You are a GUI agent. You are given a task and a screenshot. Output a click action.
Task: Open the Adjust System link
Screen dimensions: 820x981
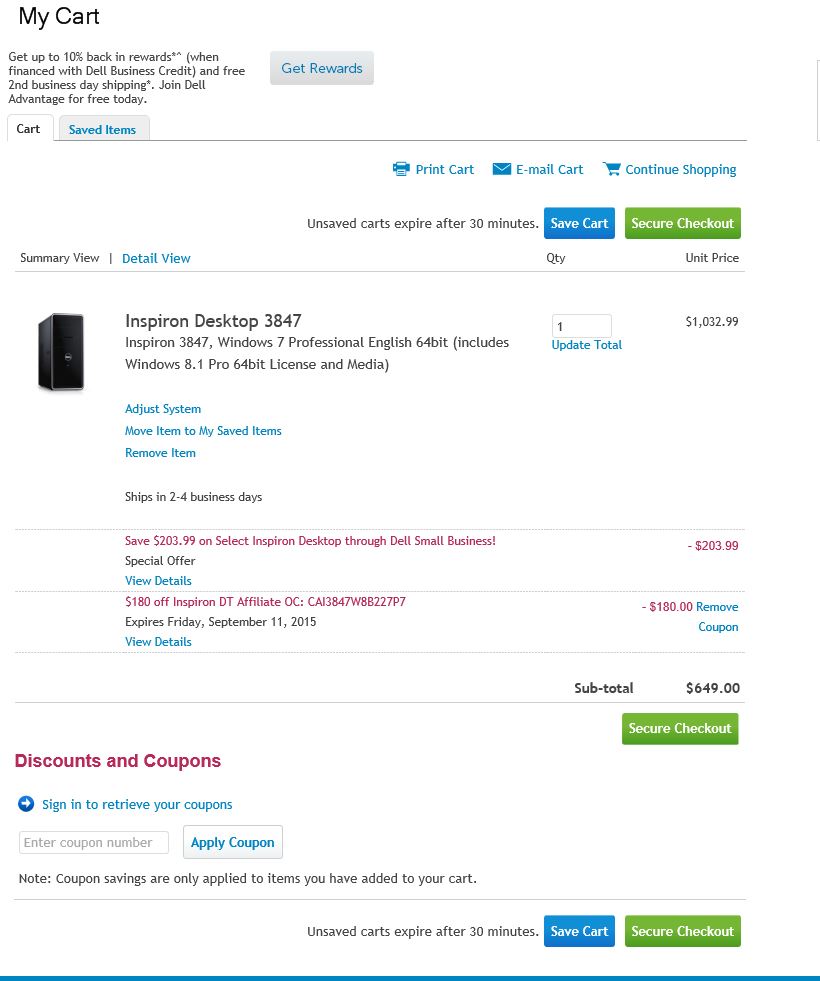[163, 409]
